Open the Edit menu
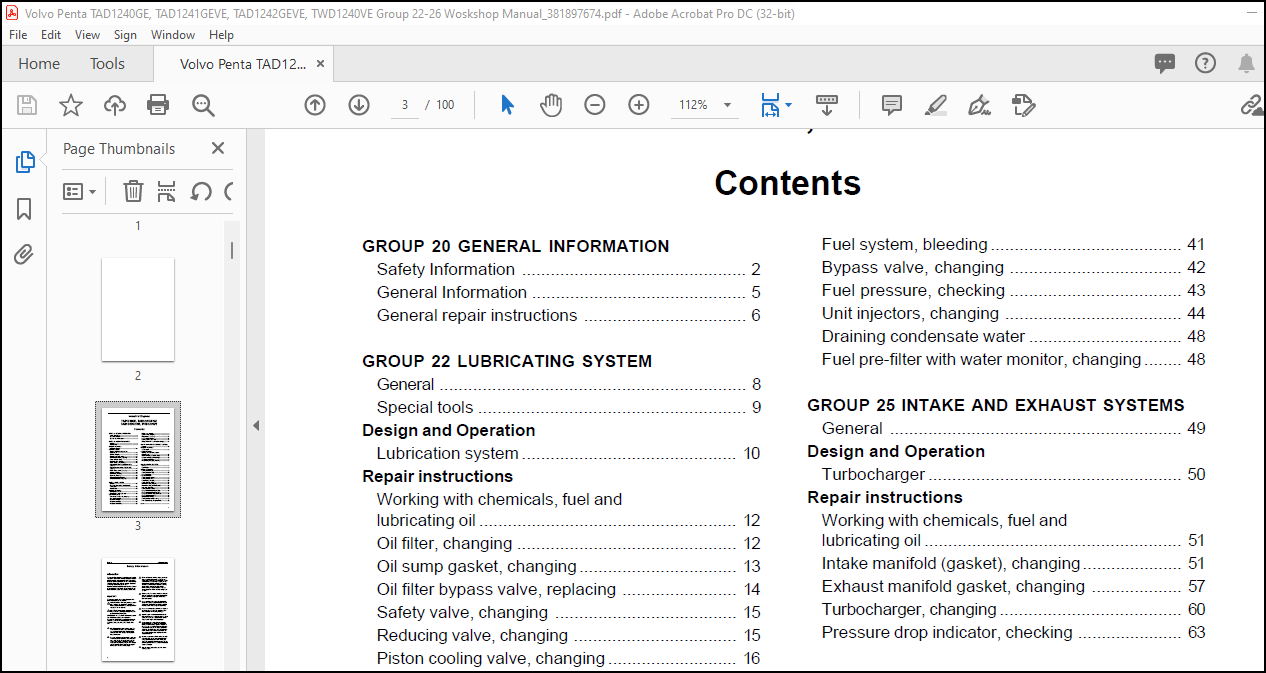 (x=51, y=34)
